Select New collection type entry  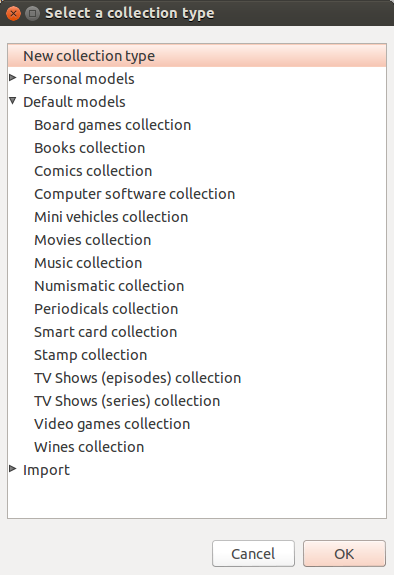click(x=197, y=56)
